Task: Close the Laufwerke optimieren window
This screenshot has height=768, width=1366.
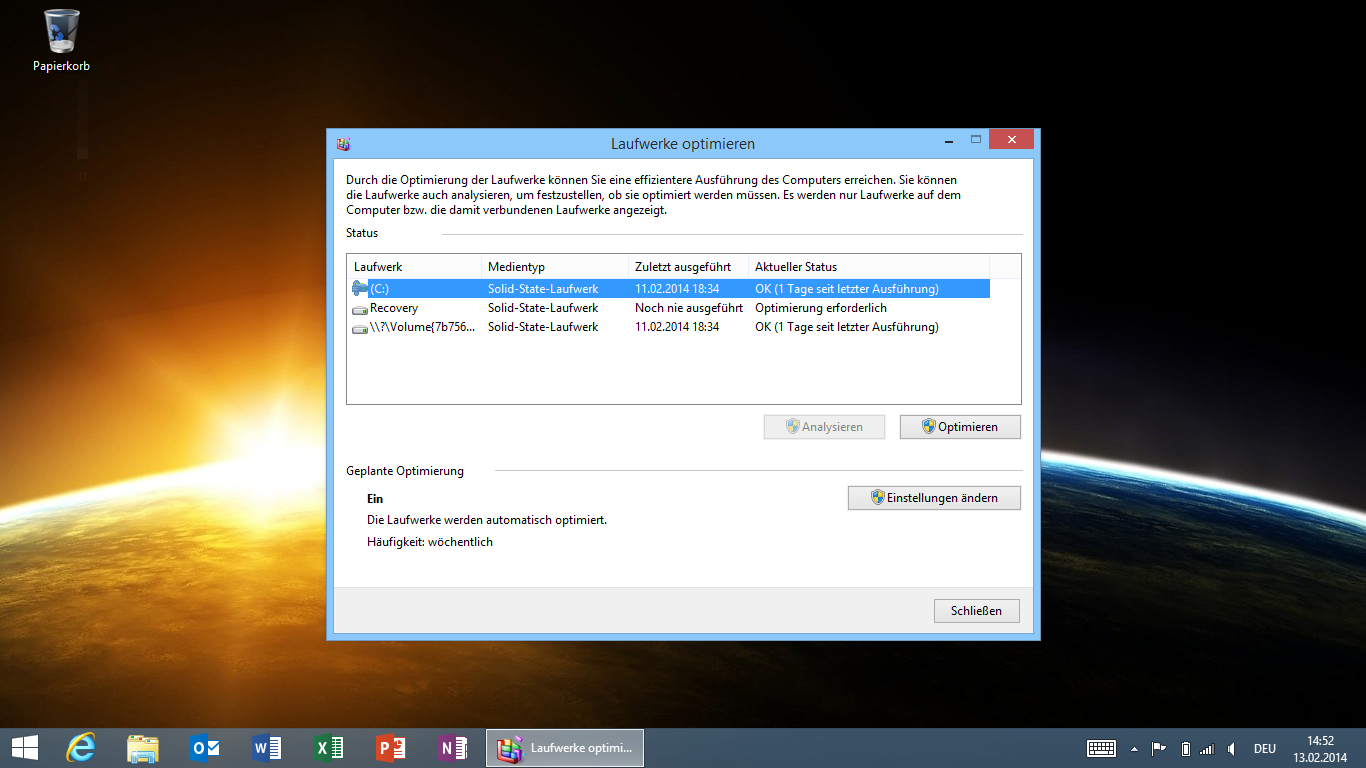Action: click(1012, 139)
